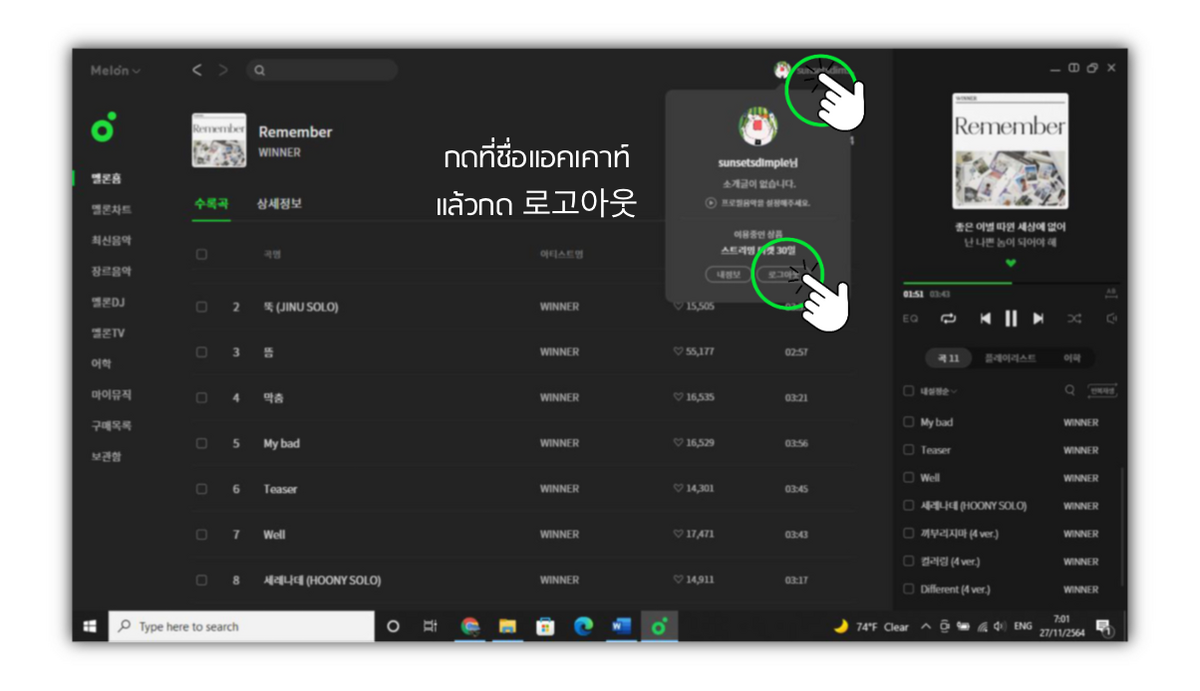Expand the Melon dropdown menu

[116, 71]
